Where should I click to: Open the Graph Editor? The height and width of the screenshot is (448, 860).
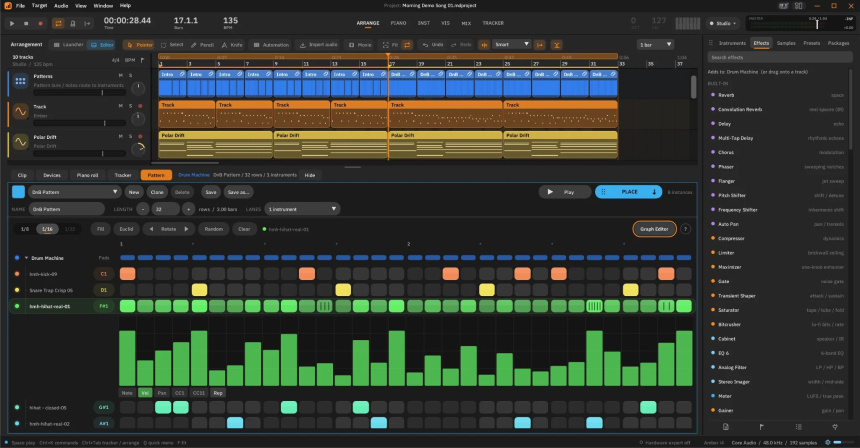coord(654,229)
